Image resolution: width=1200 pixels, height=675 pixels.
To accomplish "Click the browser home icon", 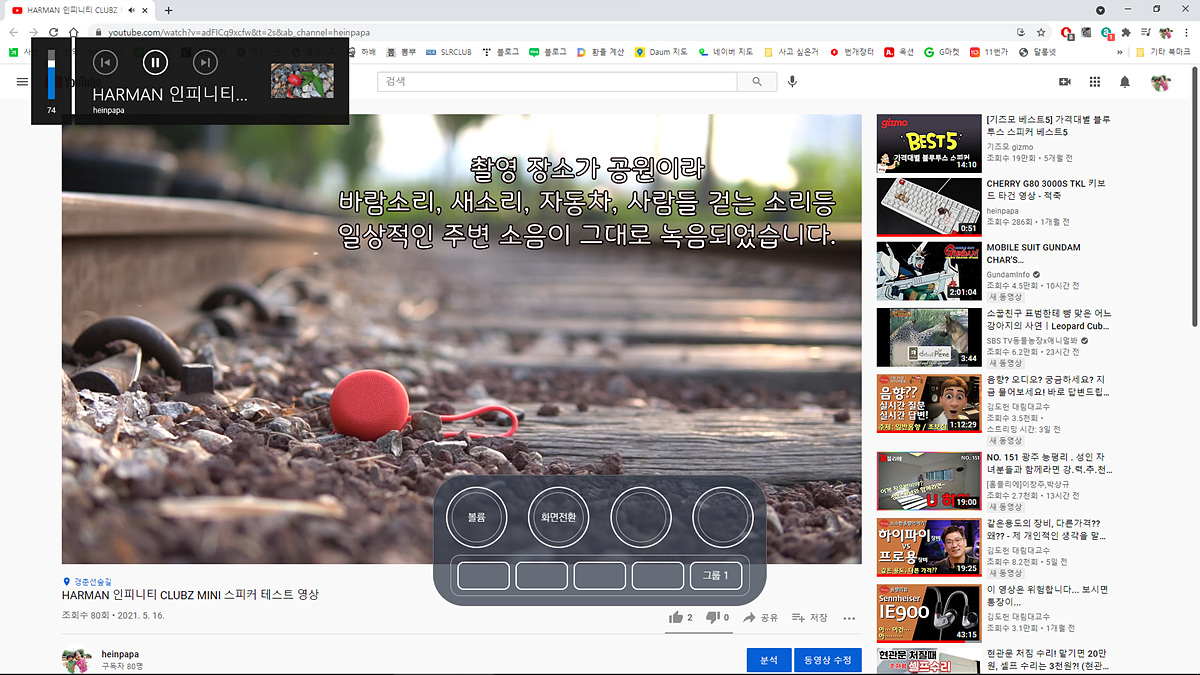I will click(x=73, y=32).
